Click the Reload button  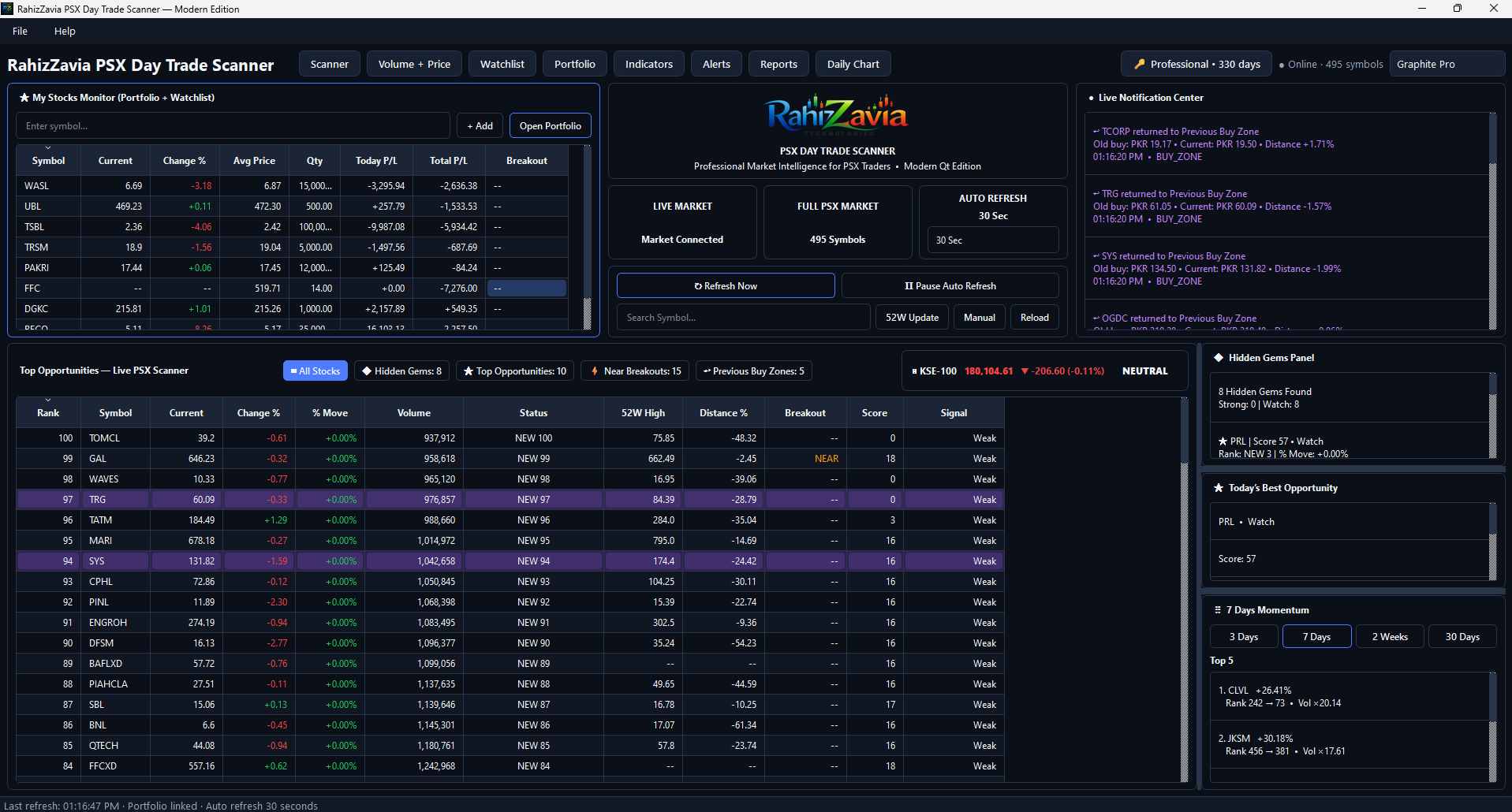tap(1035, 318)
